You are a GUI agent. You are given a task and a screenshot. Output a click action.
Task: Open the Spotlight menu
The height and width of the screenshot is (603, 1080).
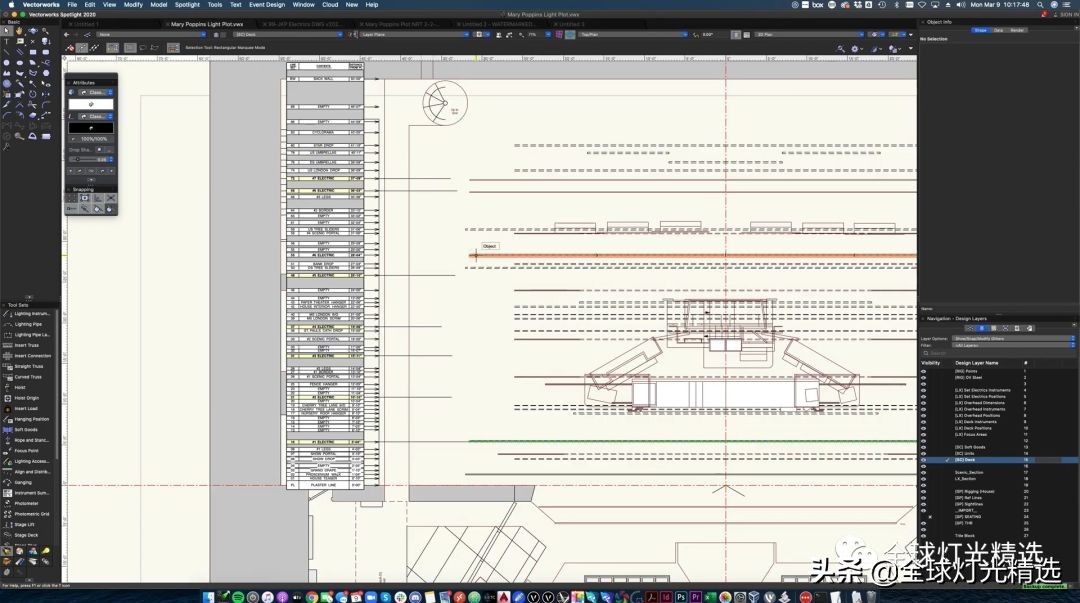(x=187, y=4)
